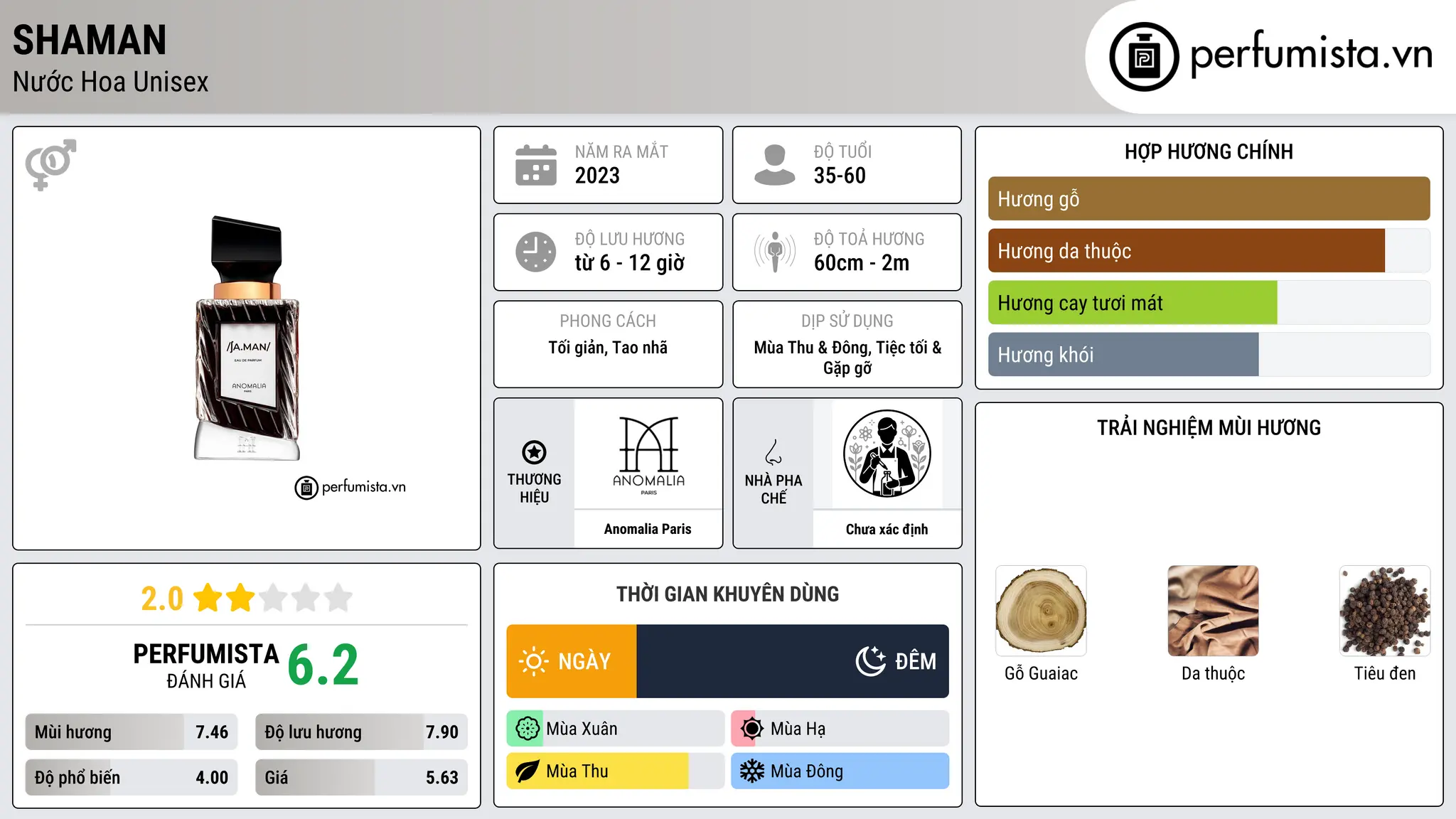Click the Anomalia Paris brand logo

click(x=648, y=455)
